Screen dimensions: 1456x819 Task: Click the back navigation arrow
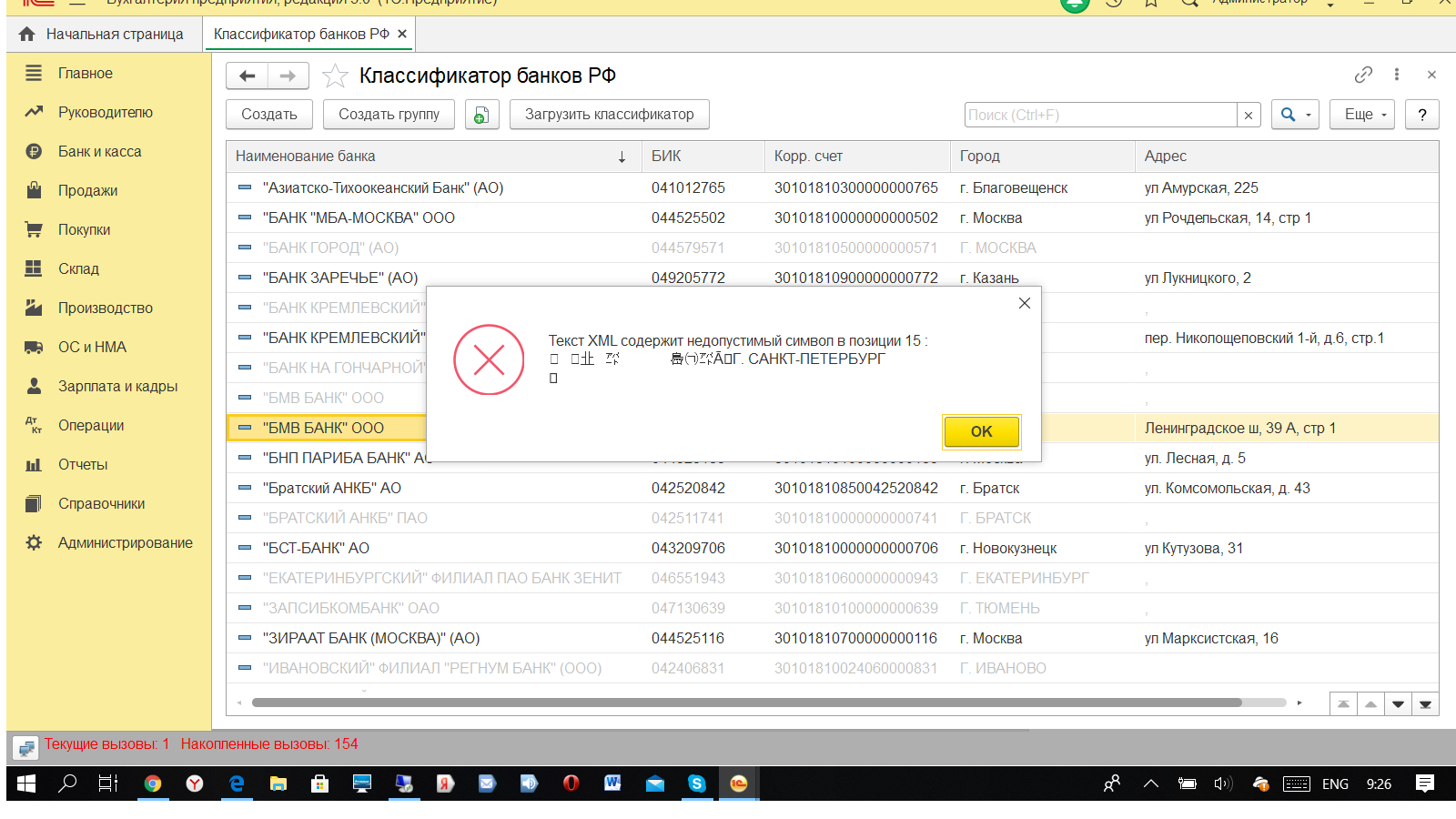pyautogui.click(x=247, y=76)
